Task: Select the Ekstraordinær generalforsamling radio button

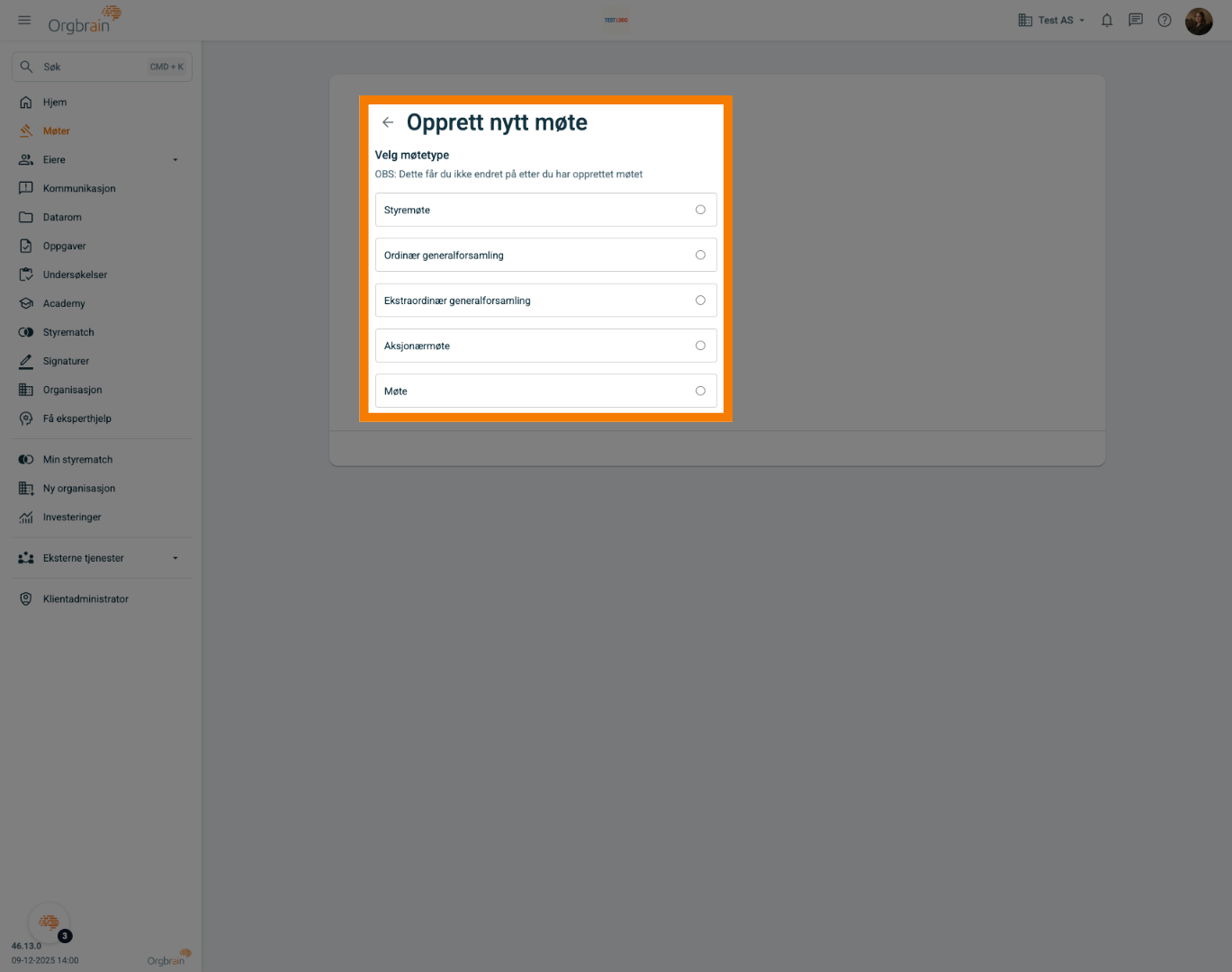Action: coord(700,301)
